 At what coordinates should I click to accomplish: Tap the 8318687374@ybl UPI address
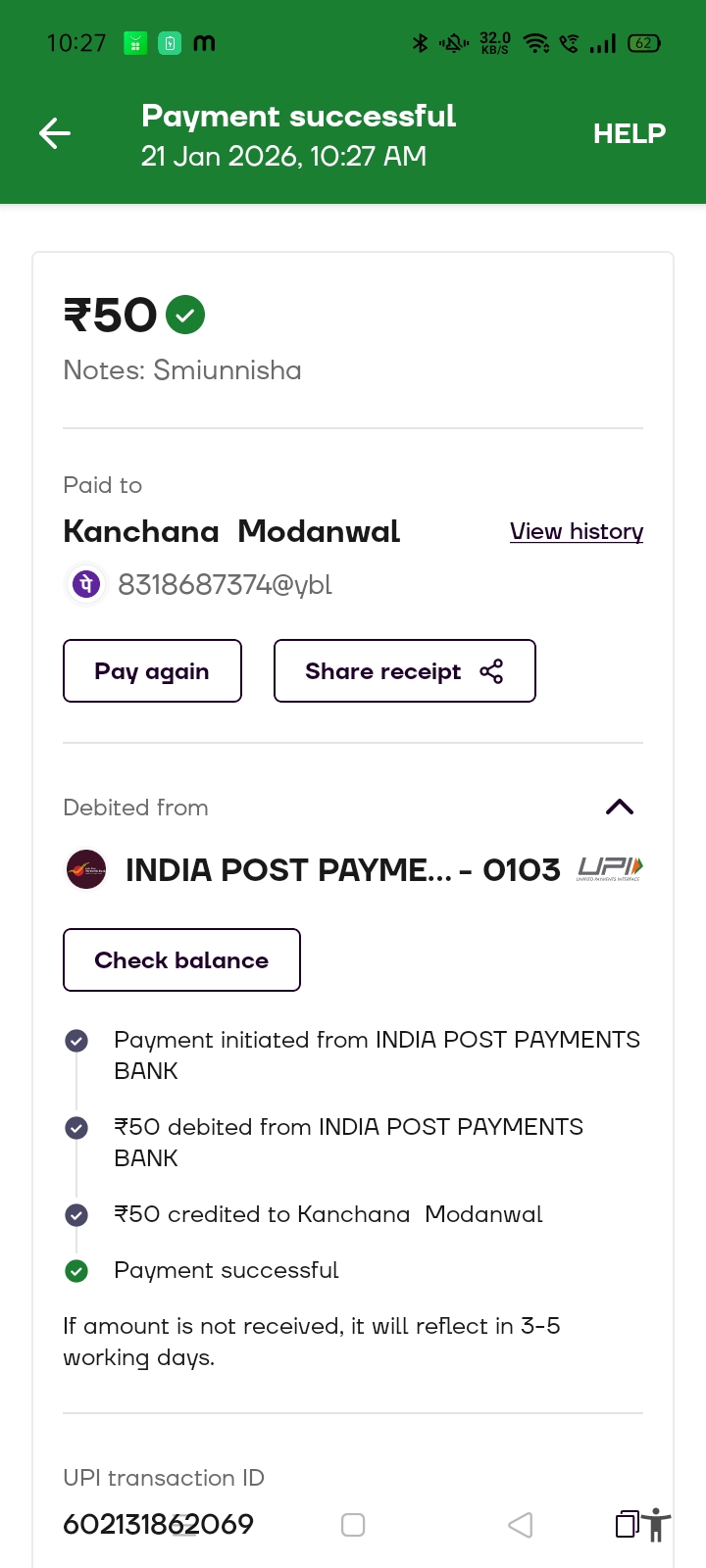tap(225, 585)
